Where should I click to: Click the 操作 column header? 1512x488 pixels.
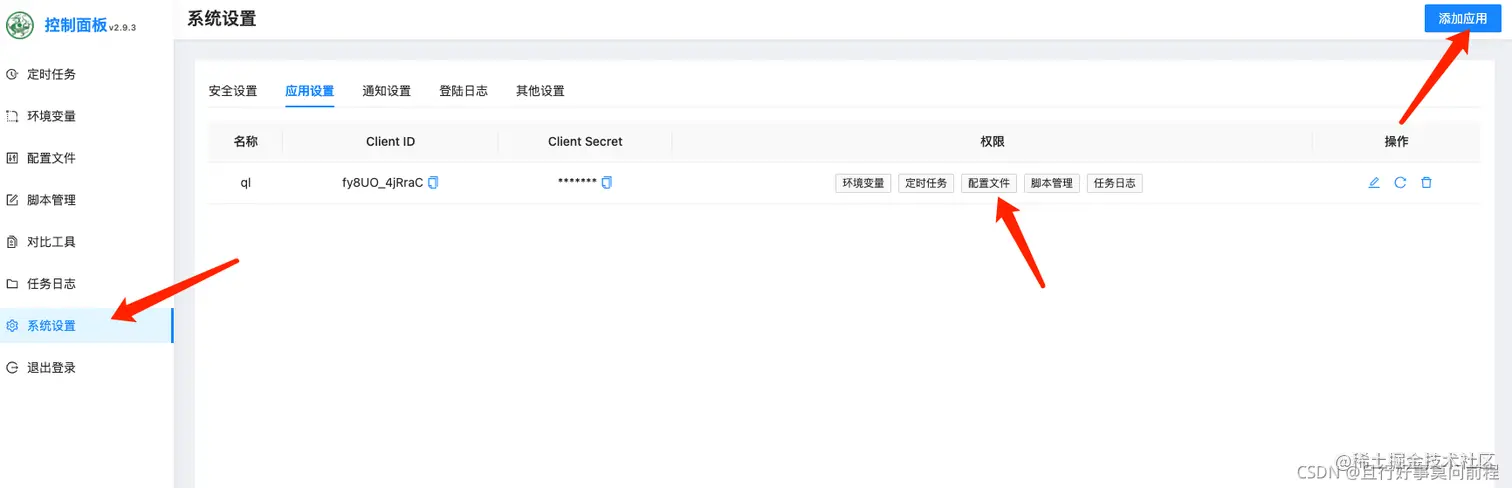(1397, 142)
